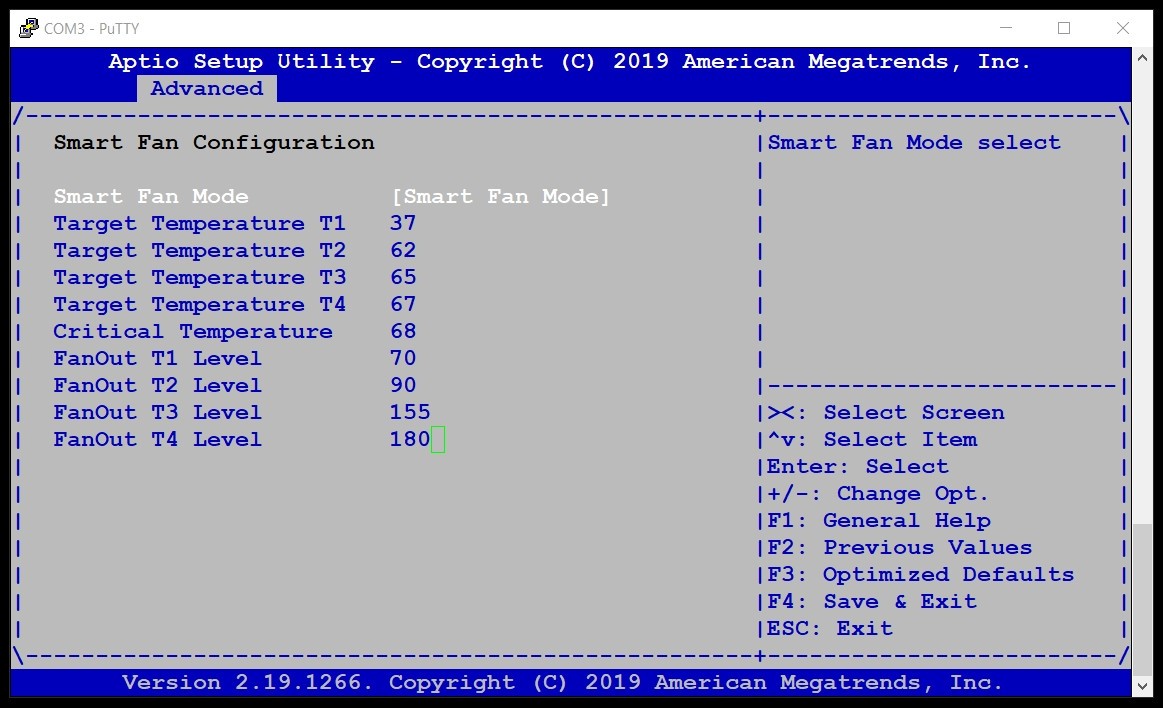This screenshot has width=1163, height=708.
Task: Click the F1: General Help hint
Action: (x=878, y=520)
